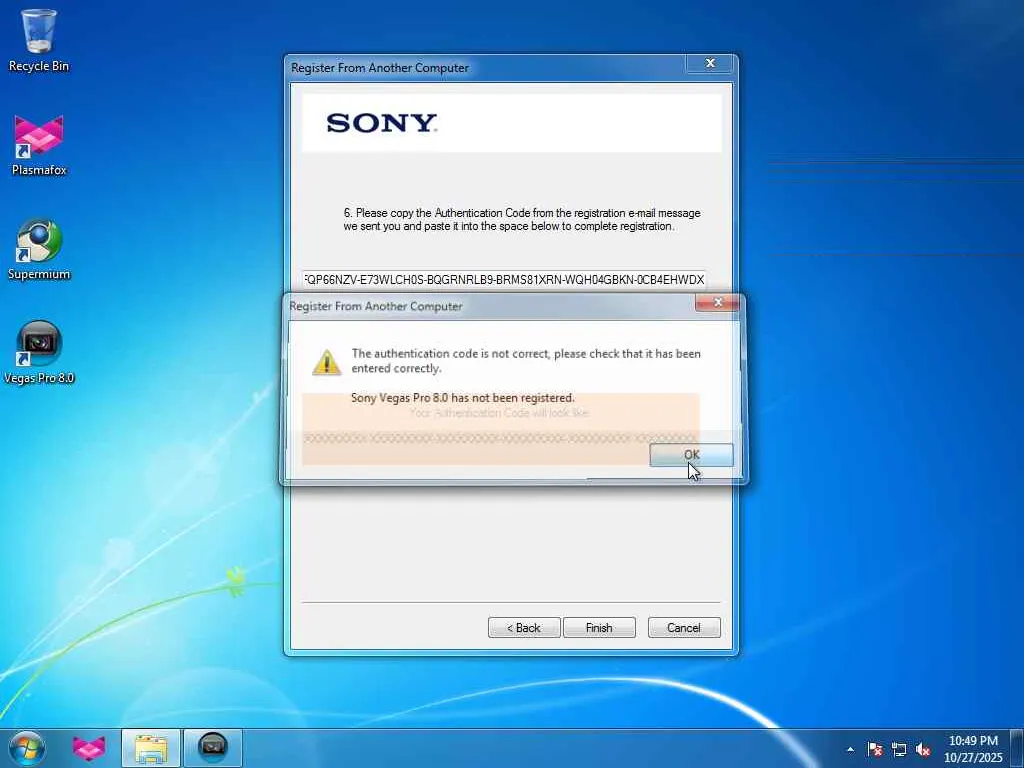Click the error dialog title bar text
The image size is (1024, 768).
tap(376, 306)
